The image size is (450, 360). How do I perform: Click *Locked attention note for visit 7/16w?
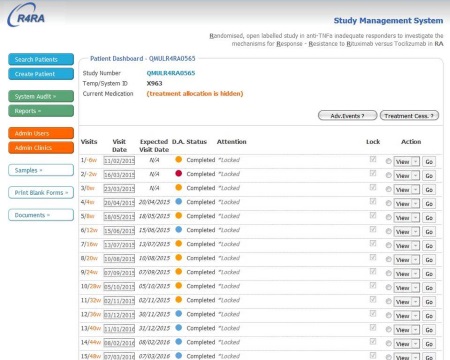(229, 244)
